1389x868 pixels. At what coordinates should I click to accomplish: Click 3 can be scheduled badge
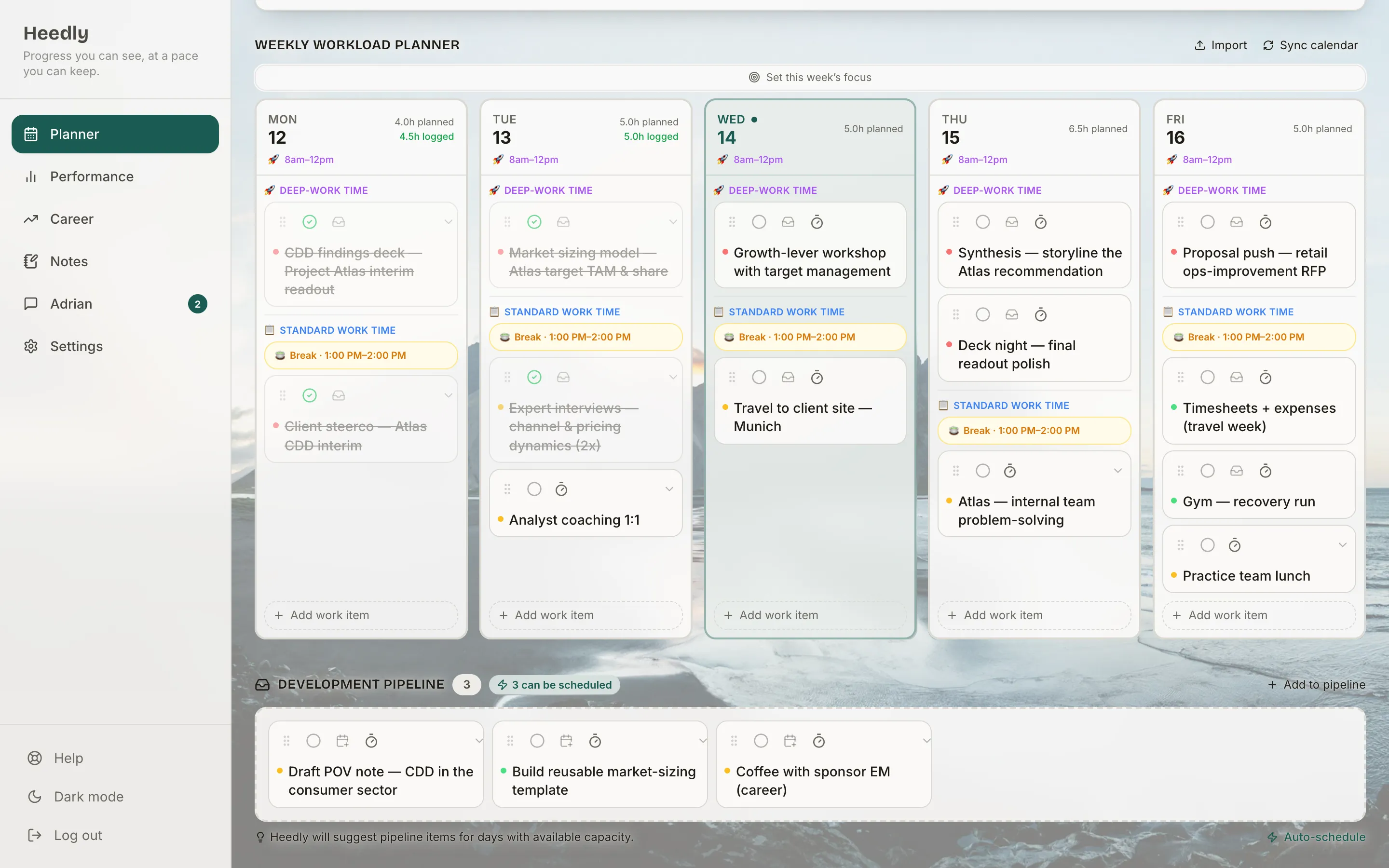[x=555, y=685]
